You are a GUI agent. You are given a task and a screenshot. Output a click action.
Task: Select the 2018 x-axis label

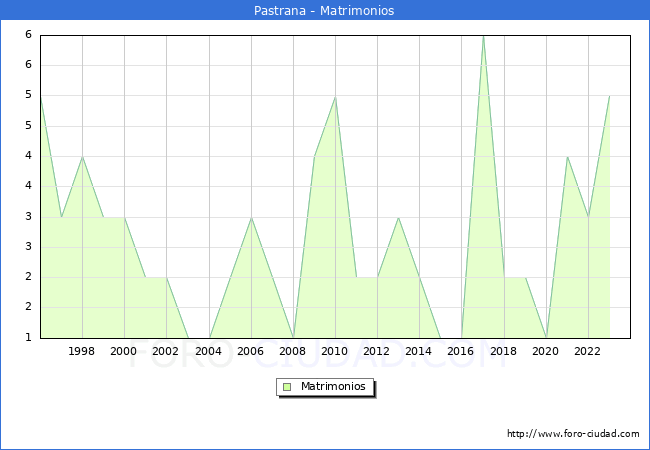504,351
